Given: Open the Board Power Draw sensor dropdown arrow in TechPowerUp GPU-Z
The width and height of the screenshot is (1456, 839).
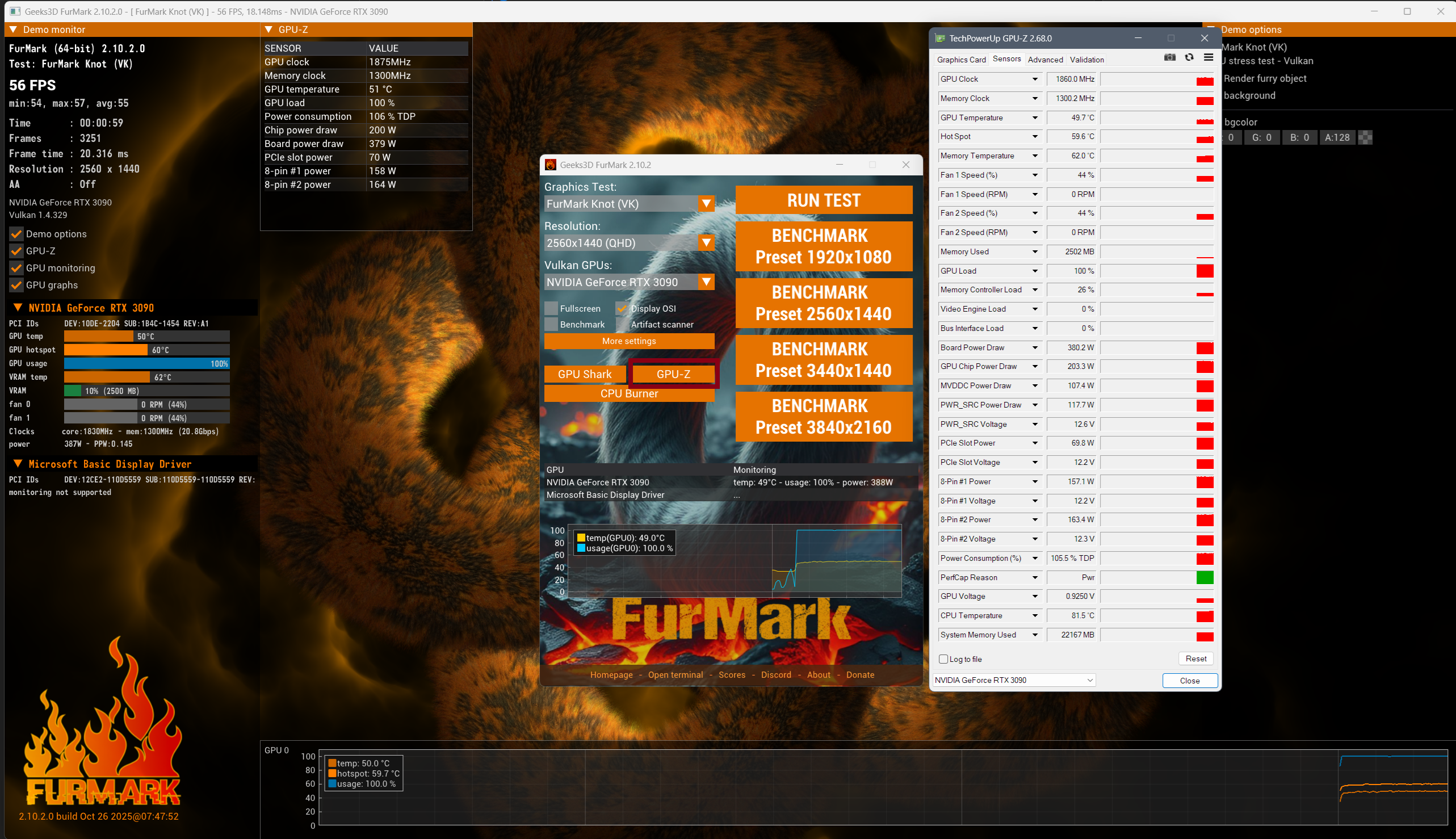Looking at the screenshot, I should point(1035,347).
